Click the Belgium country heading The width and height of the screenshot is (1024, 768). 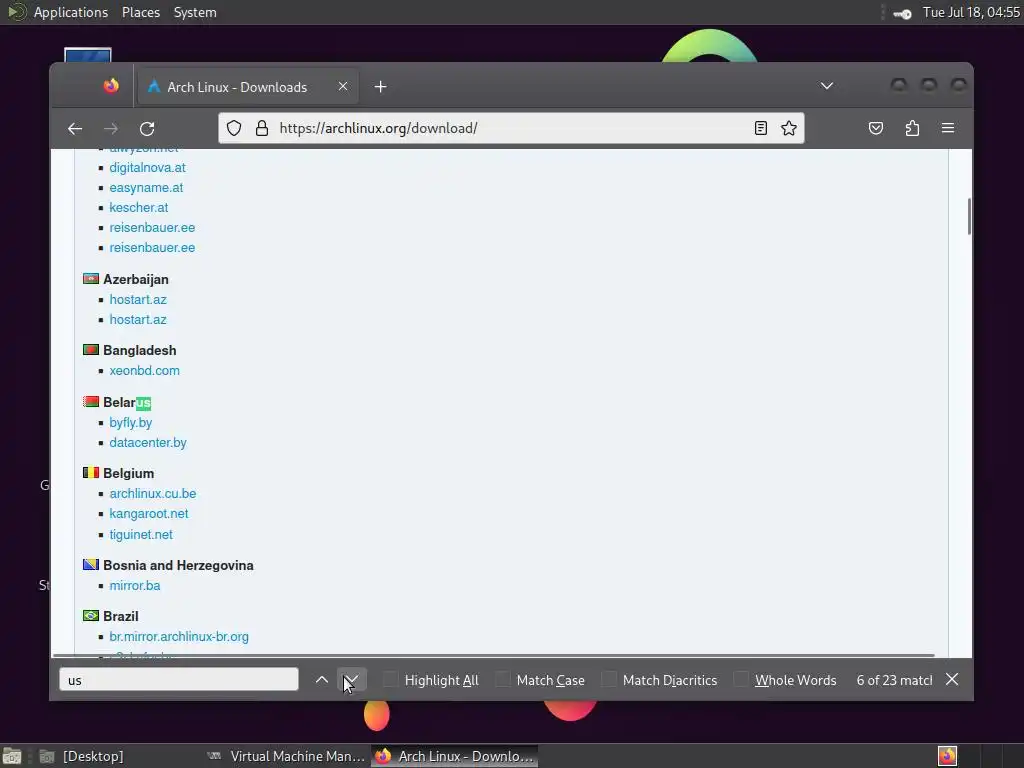tap(129, 473)
